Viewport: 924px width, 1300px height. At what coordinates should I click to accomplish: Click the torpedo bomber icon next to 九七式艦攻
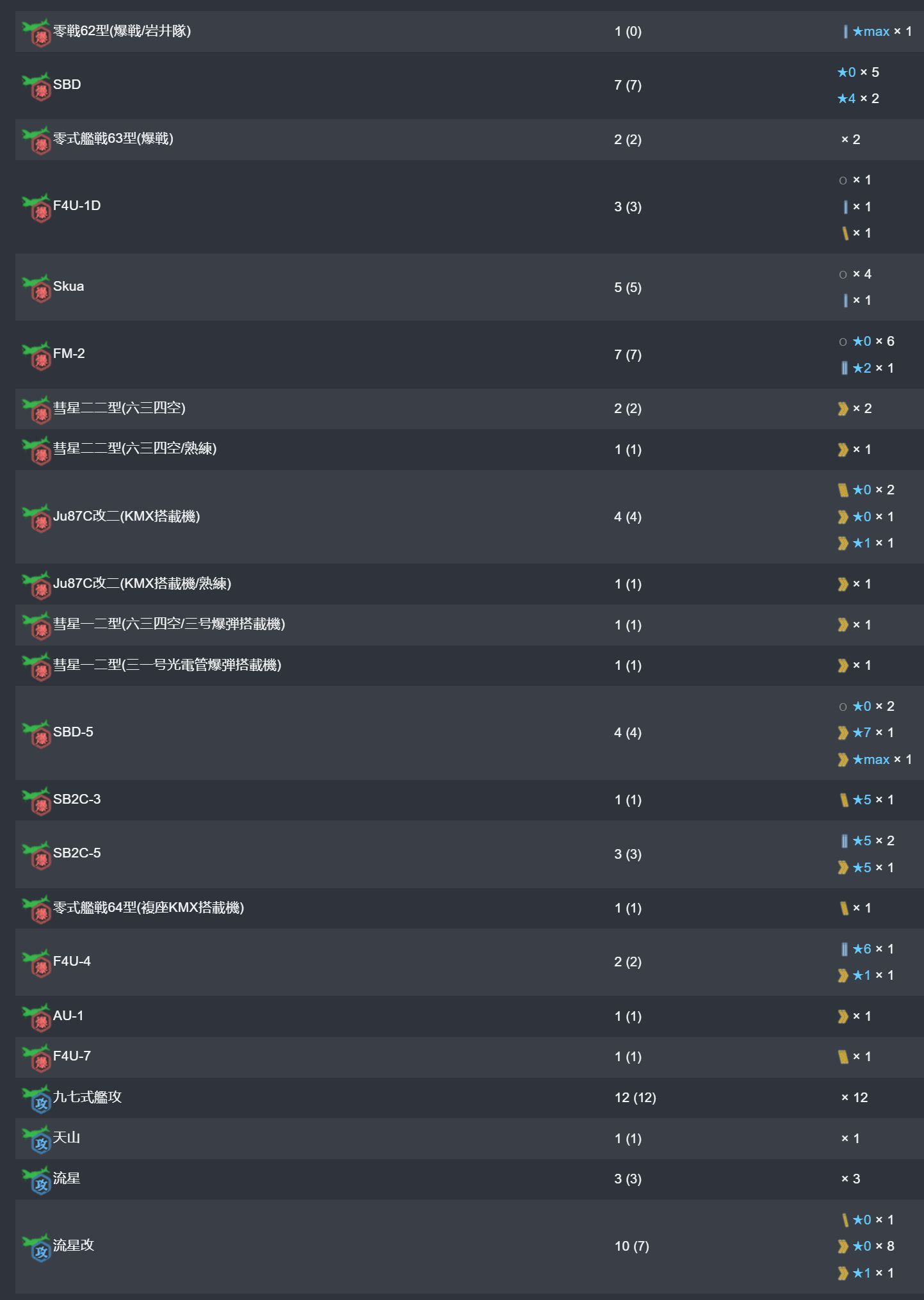[x=36, y=1099]
